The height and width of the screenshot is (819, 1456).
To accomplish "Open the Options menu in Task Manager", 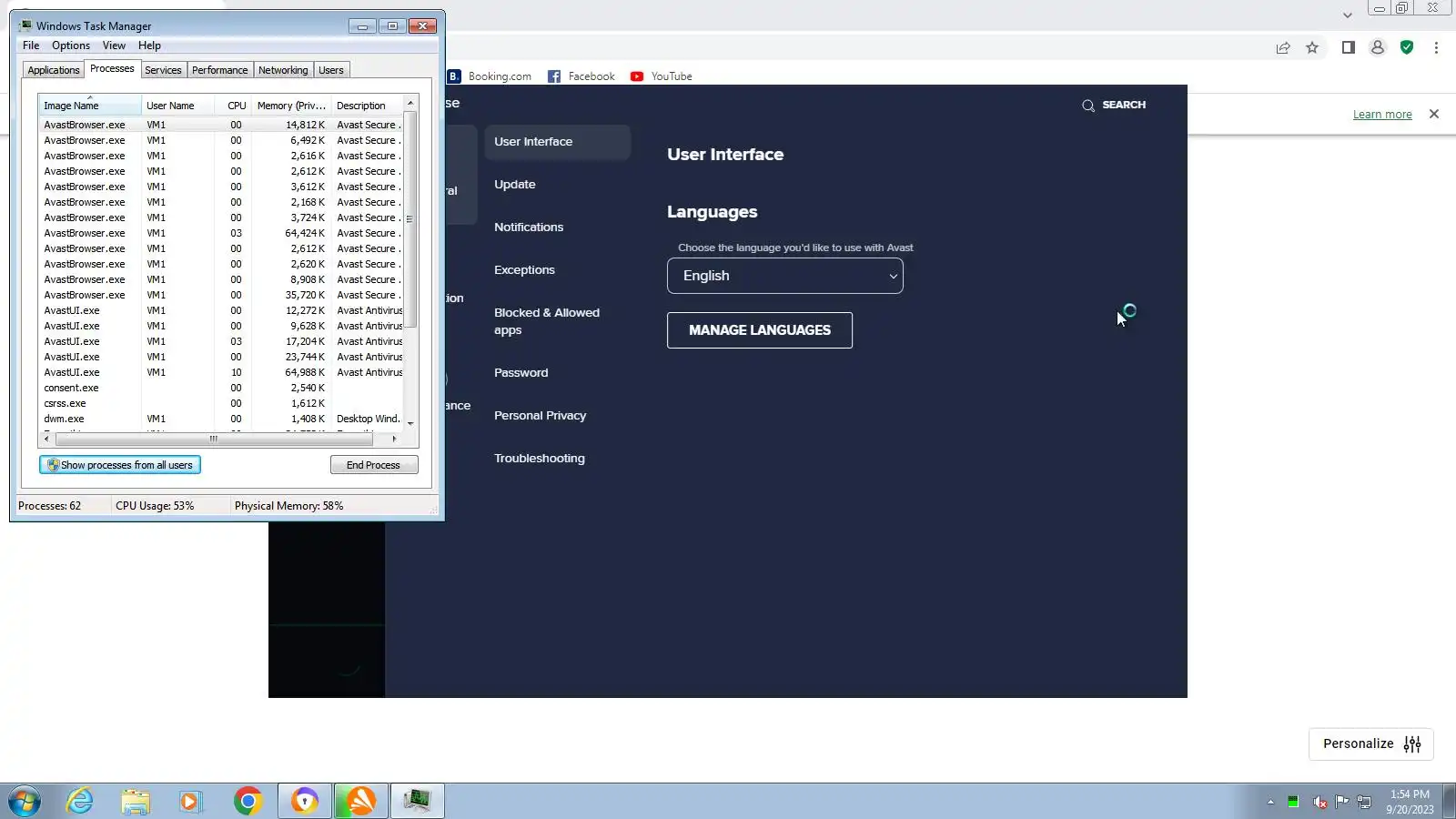I will pos(71,45).
